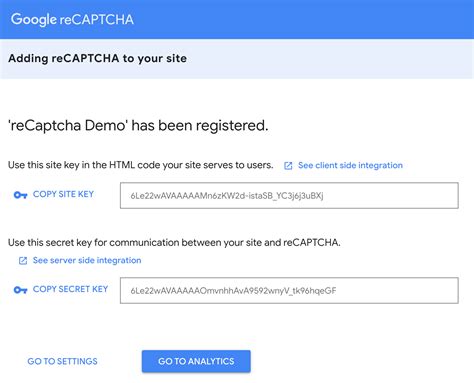Click the GO TO ANALYTICS button

(196, 361)
